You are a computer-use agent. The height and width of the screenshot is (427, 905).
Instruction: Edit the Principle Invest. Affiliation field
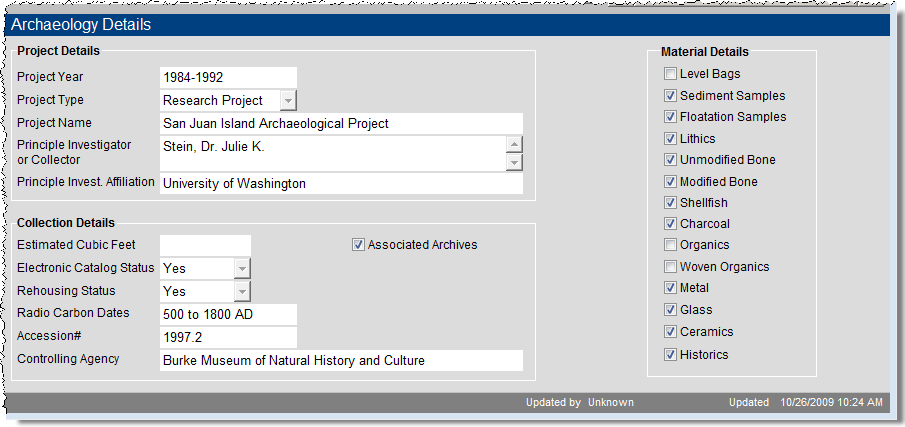click(x=340, y=184)
